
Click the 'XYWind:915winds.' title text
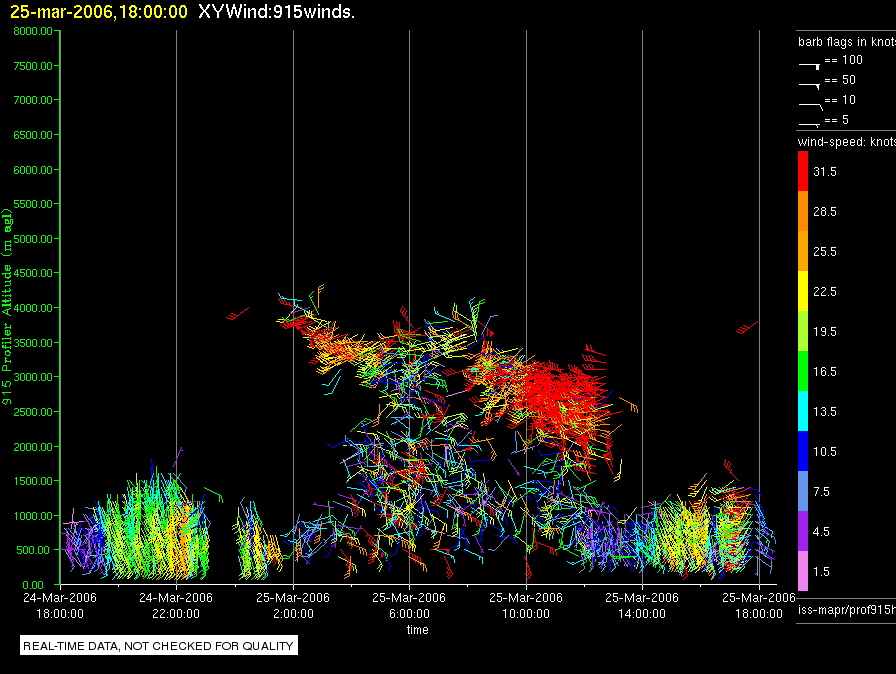coord(277,11)
